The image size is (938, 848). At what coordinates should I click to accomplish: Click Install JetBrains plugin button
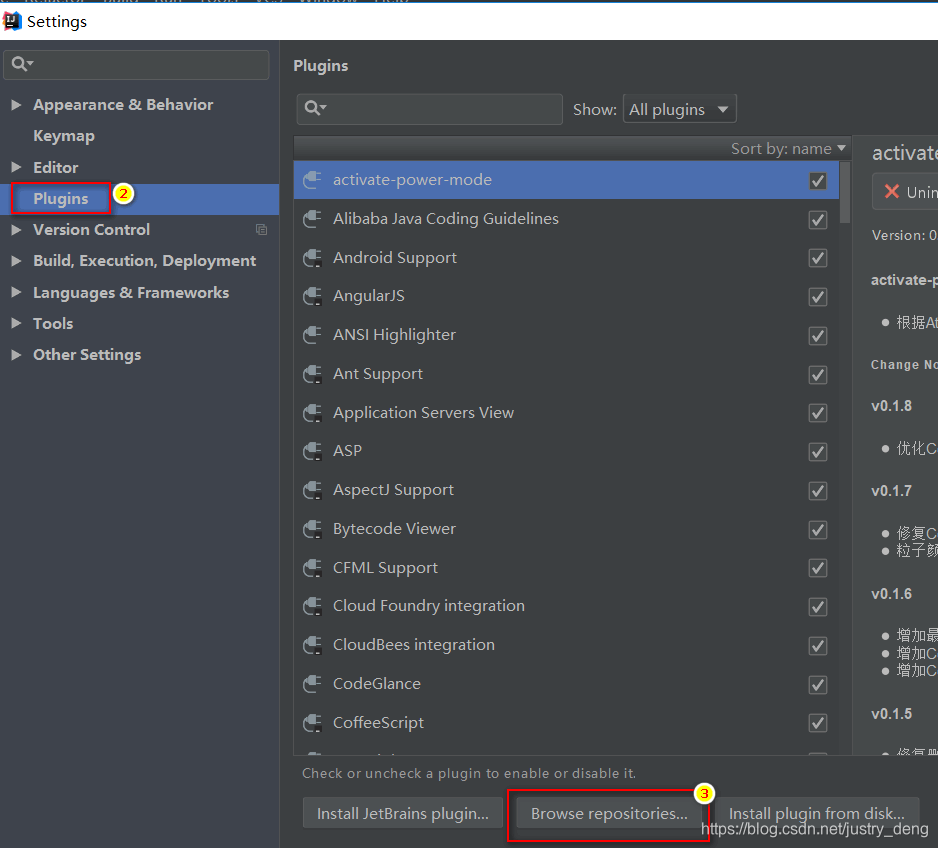pos(403,813)
